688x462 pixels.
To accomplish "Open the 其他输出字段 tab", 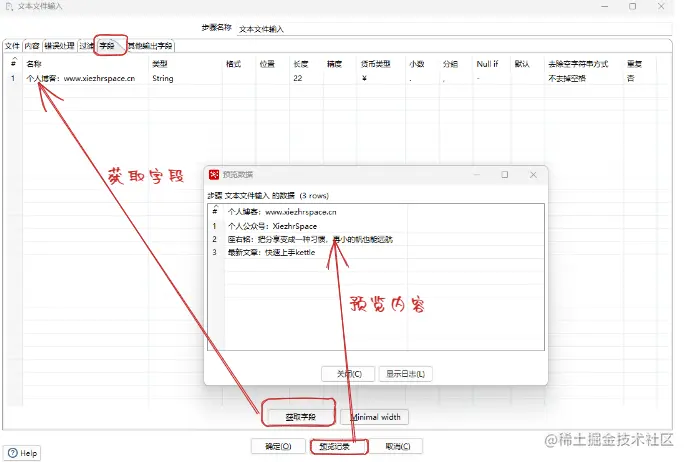I will (x=150, y=46).
